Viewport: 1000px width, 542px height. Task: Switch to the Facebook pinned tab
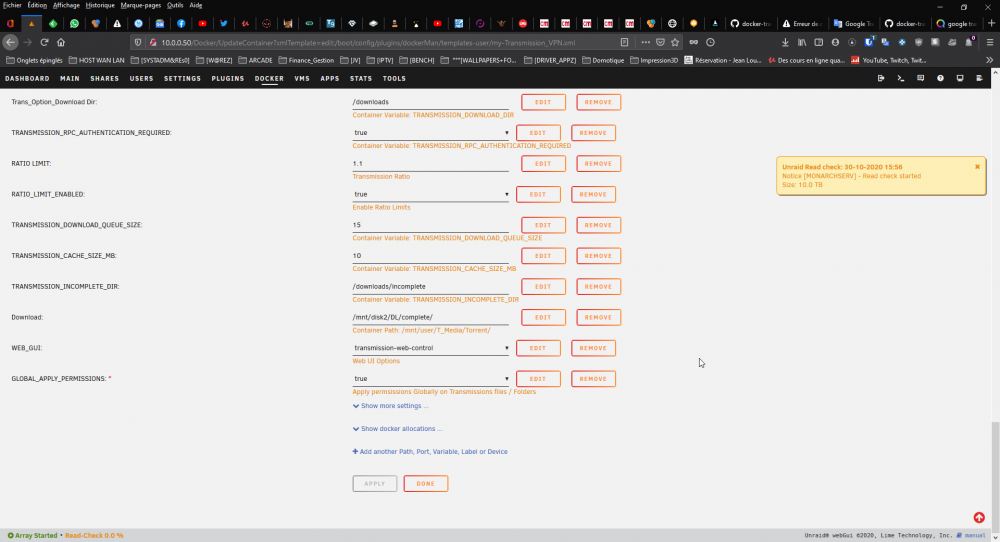point(181,24)
